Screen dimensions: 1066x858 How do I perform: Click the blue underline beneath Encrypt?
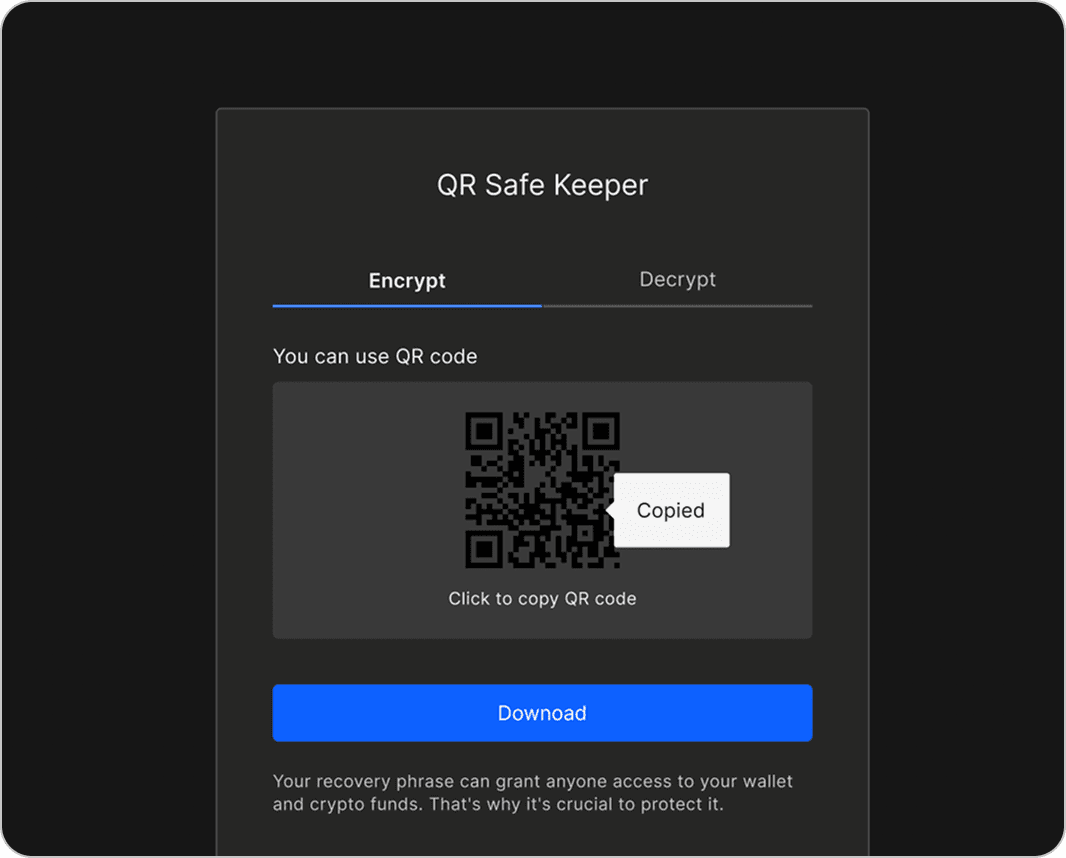click(407, 305)
